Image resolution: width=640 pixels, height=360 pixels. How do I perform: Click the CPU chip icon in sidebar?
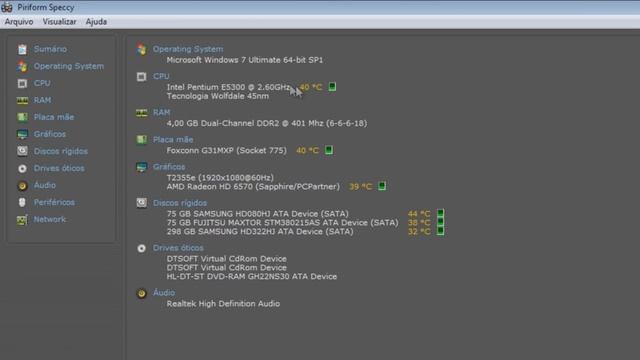(22, 83)
